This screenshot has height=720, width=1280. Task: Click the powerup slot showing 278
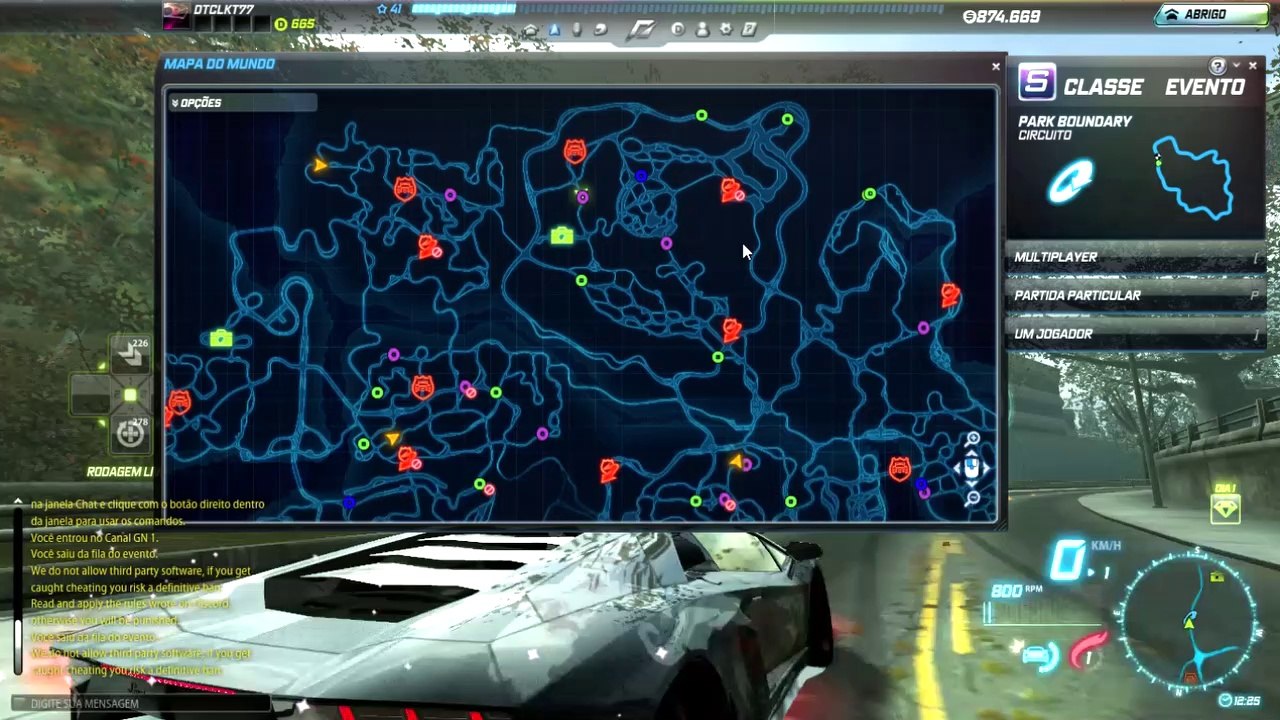click(x=130, y=433)
